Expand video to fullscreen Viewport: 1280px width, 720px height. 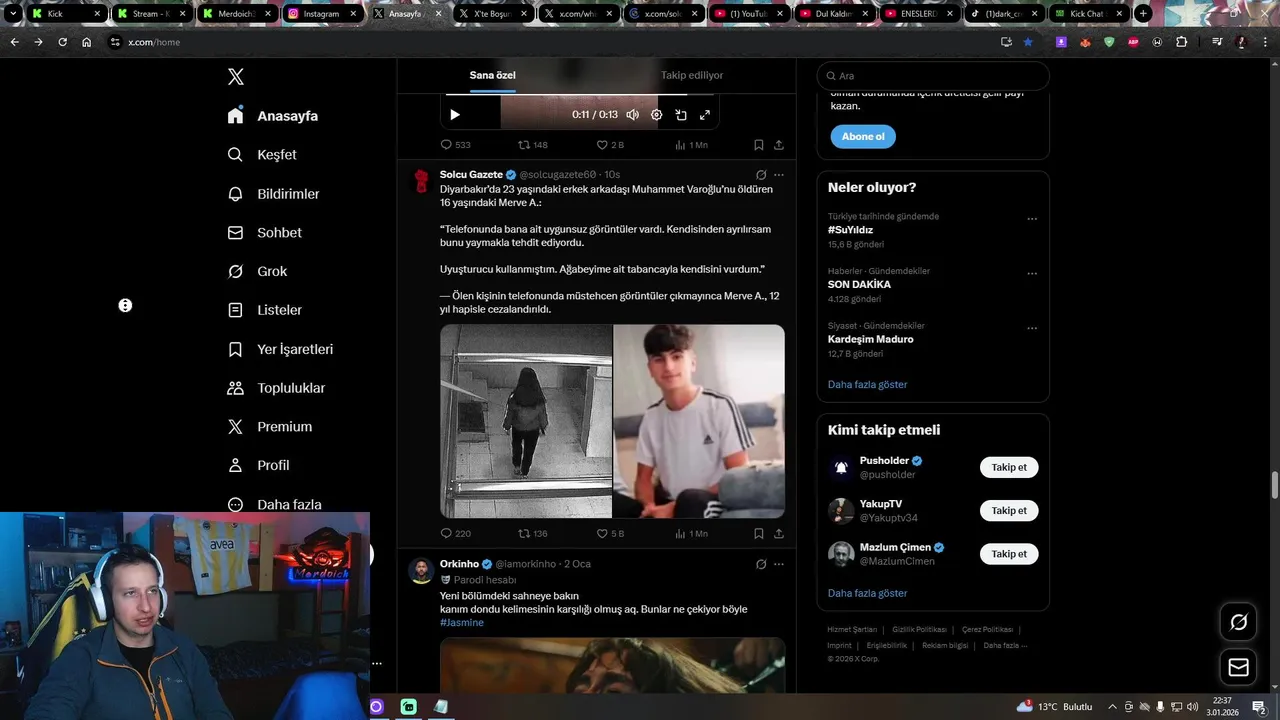click(x=705, y=115)
